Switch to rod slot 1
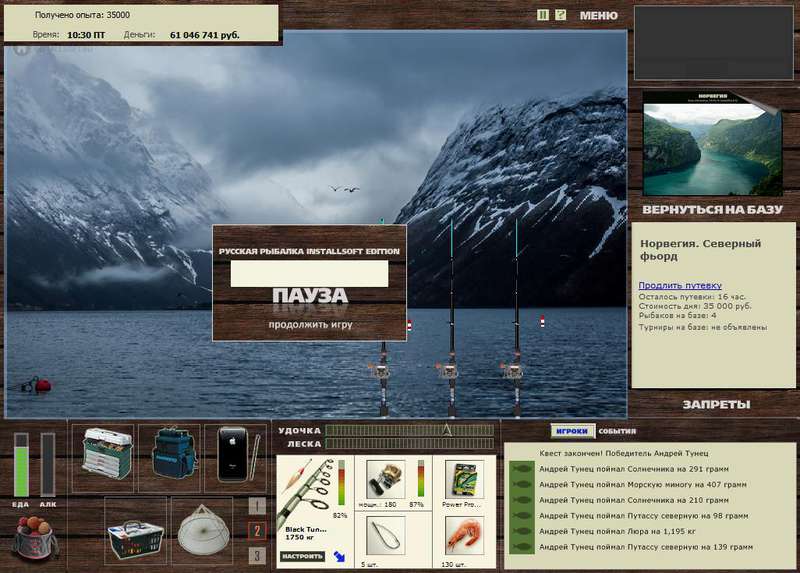 pos(257,506)
